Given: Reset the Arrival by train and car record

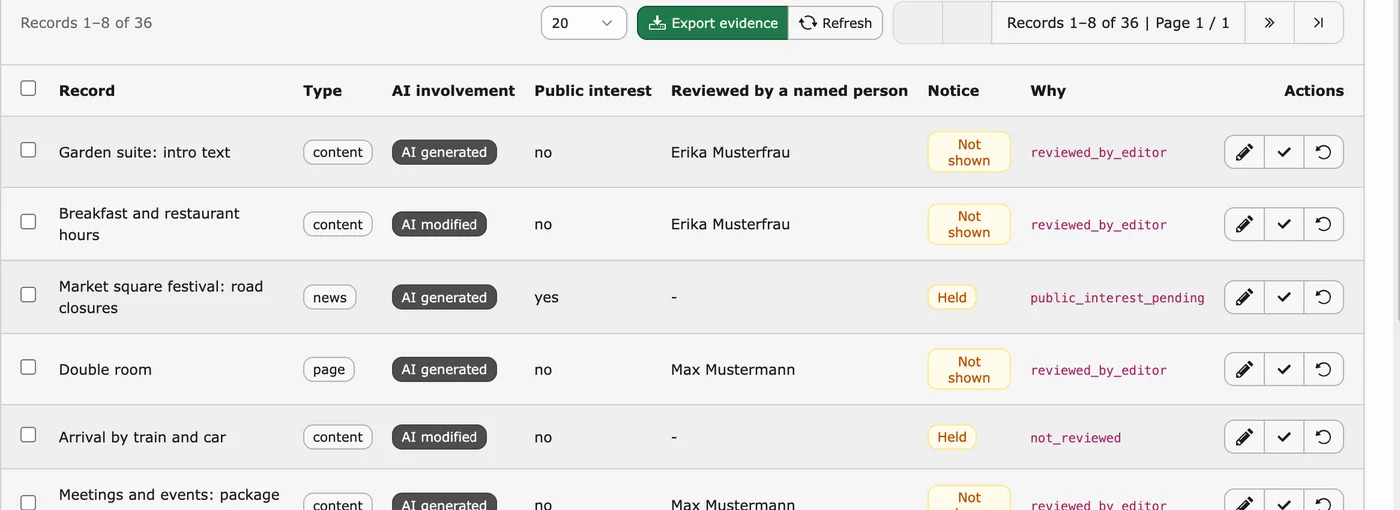Looking at the screenshot, I should 1323,437.
